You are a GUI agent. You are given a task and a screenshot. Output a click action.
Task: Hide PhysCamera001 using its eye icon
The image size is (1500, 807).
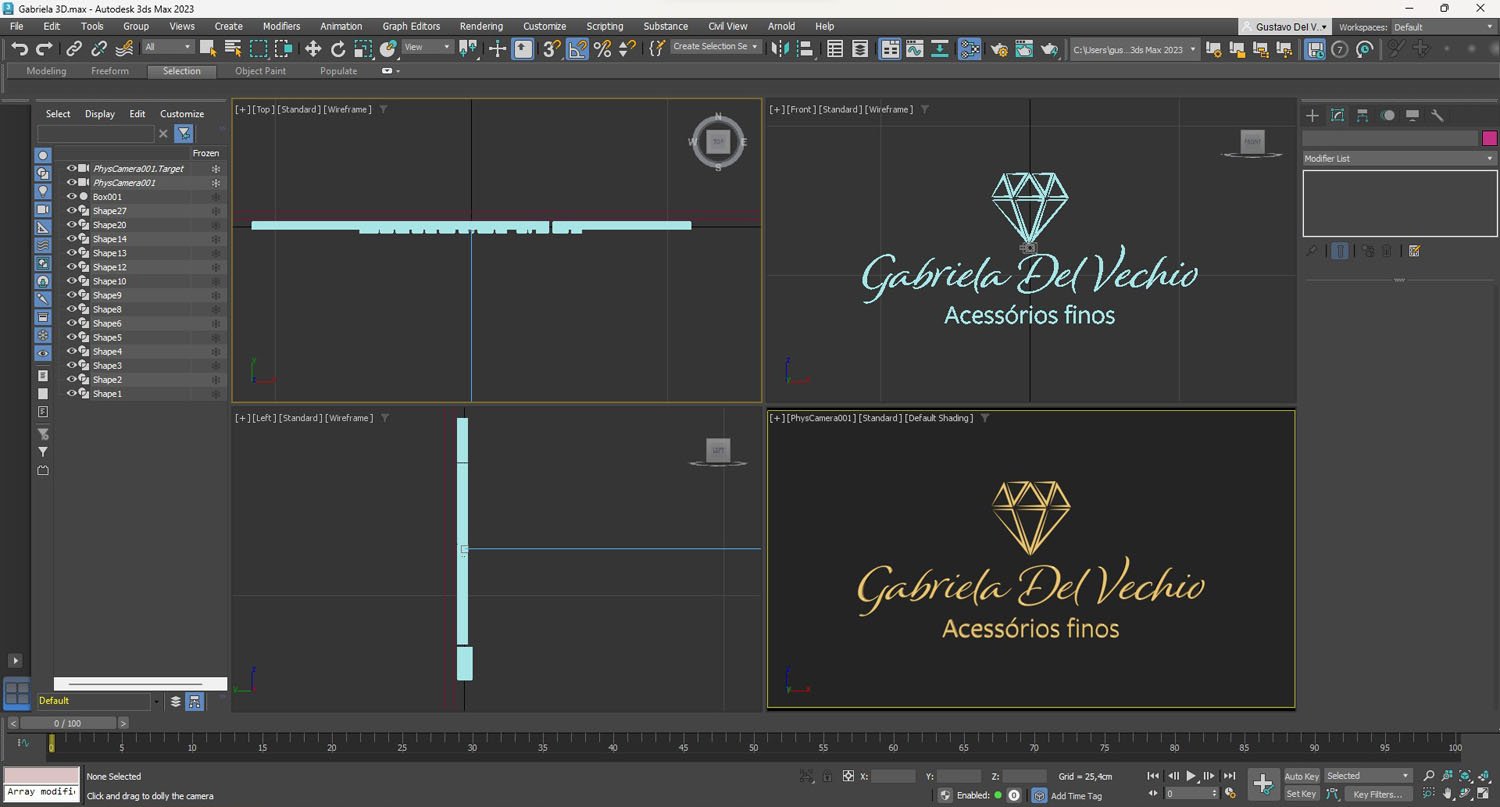click(x=72, y=183)
